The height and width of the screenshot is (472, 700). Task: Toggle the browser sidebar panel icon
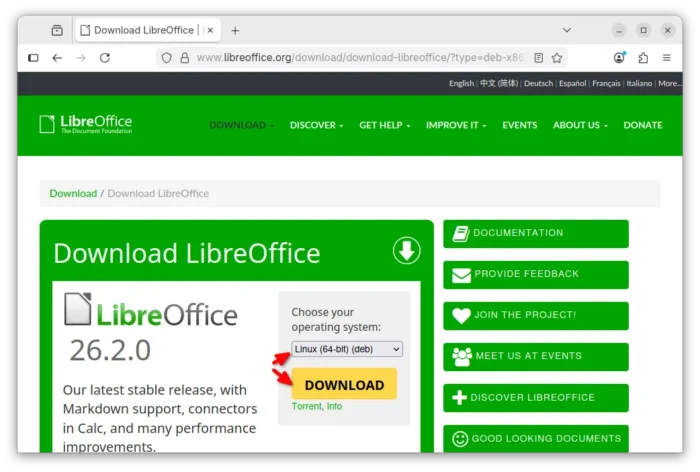[x=33, y=58]
